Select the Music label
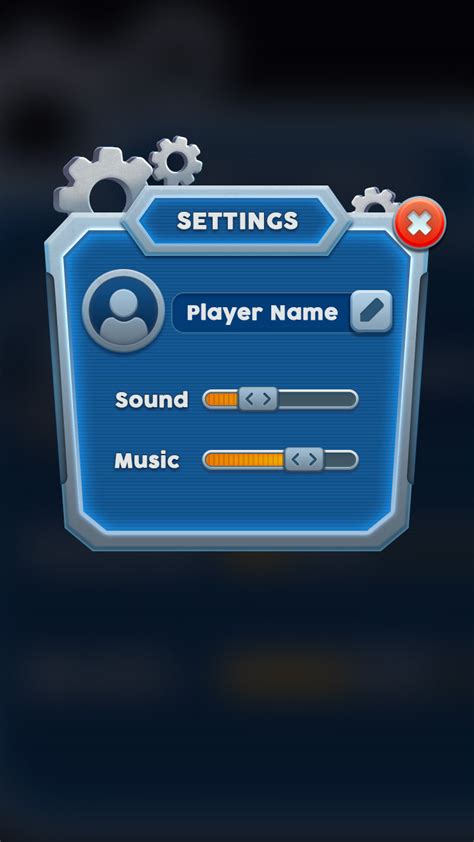The height and width of the screenshot is (842, 474). (147, 460)
